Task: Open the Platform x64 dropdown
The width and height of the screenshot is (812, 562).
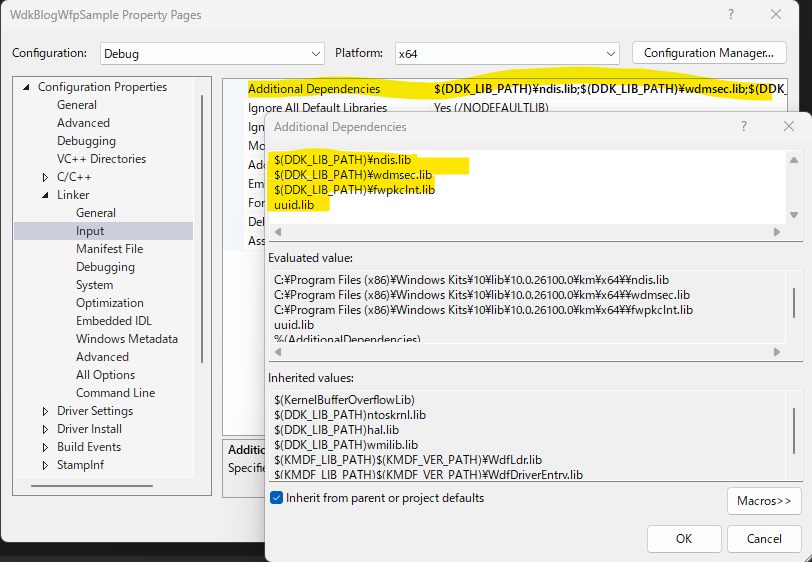Action: (506, 53)
